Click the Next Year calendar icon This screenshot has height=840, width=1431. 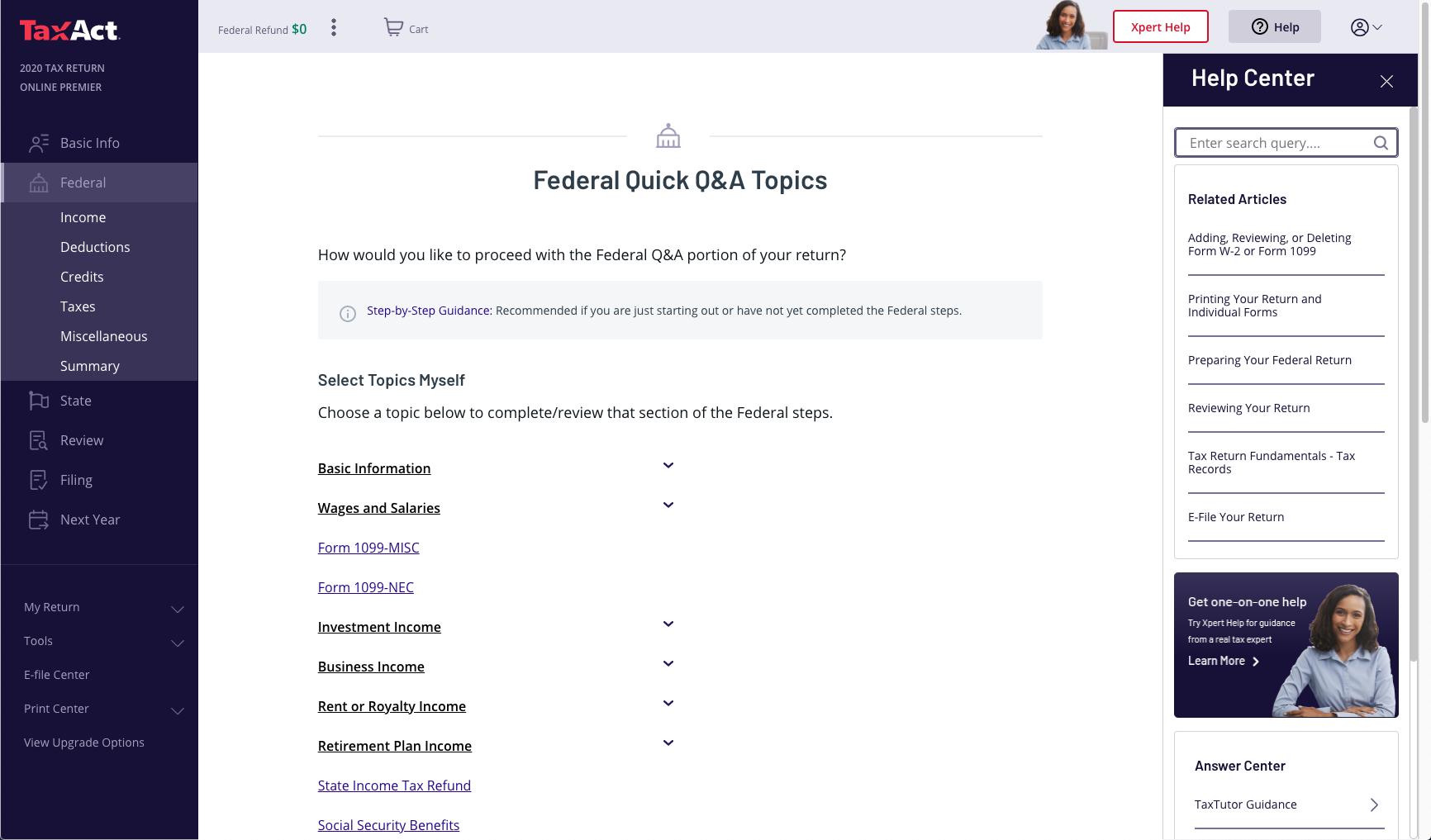pos(39,520)
